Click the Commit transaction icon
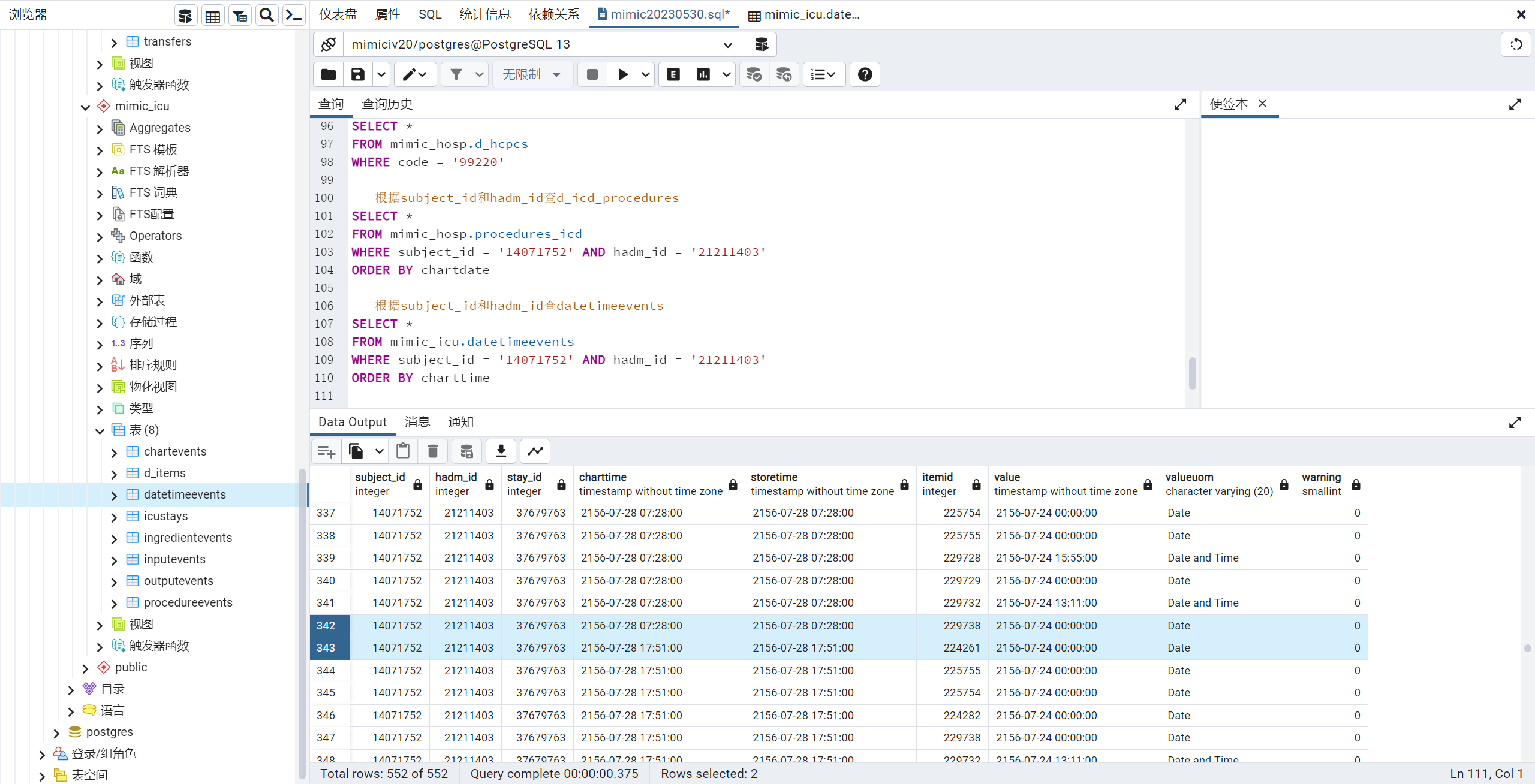1535x784 pixels. click(754, 74)
